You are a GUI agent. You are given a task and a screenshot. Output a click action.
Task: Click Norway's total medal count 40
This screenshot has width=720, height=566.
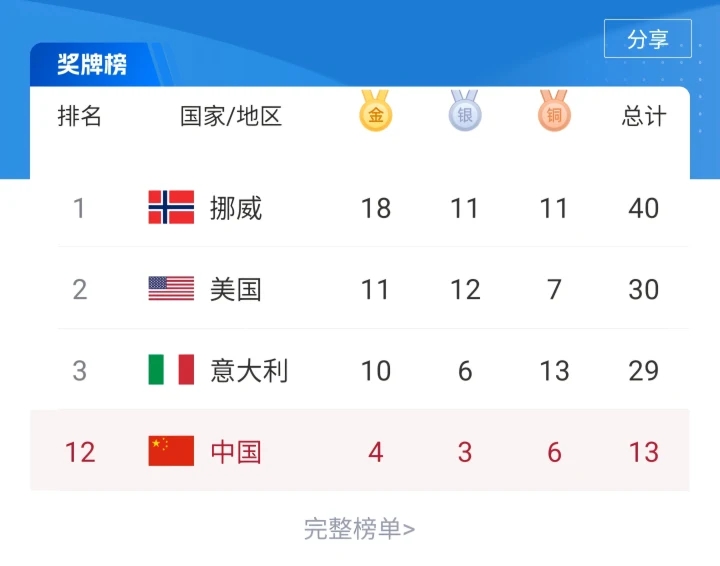(x=644, y=208)
